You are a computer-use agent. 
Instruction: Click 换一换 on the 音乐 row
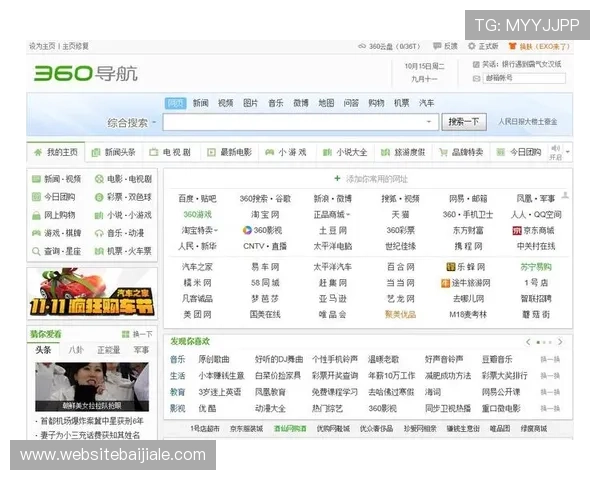[x=550, y=359]
